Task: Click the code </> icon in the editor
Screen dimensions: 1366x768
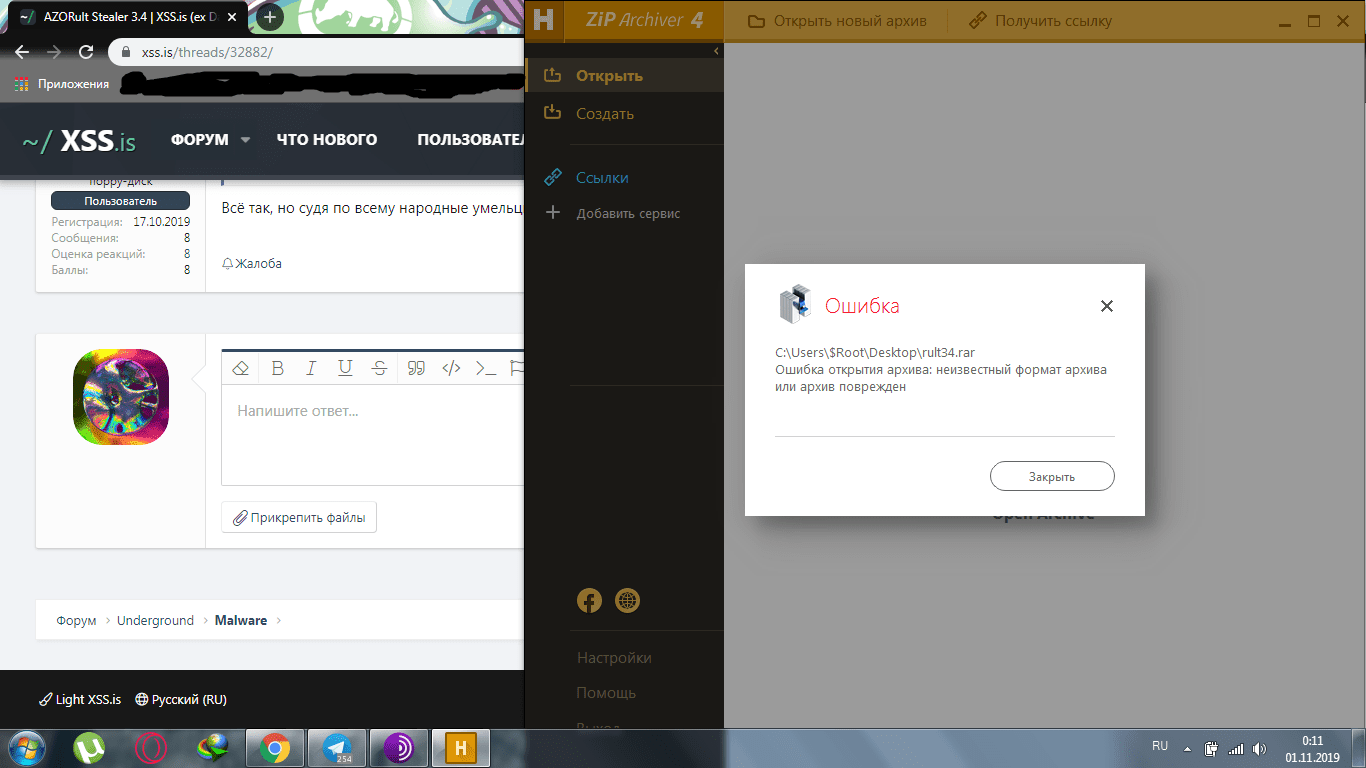Action: click(451, 368)
